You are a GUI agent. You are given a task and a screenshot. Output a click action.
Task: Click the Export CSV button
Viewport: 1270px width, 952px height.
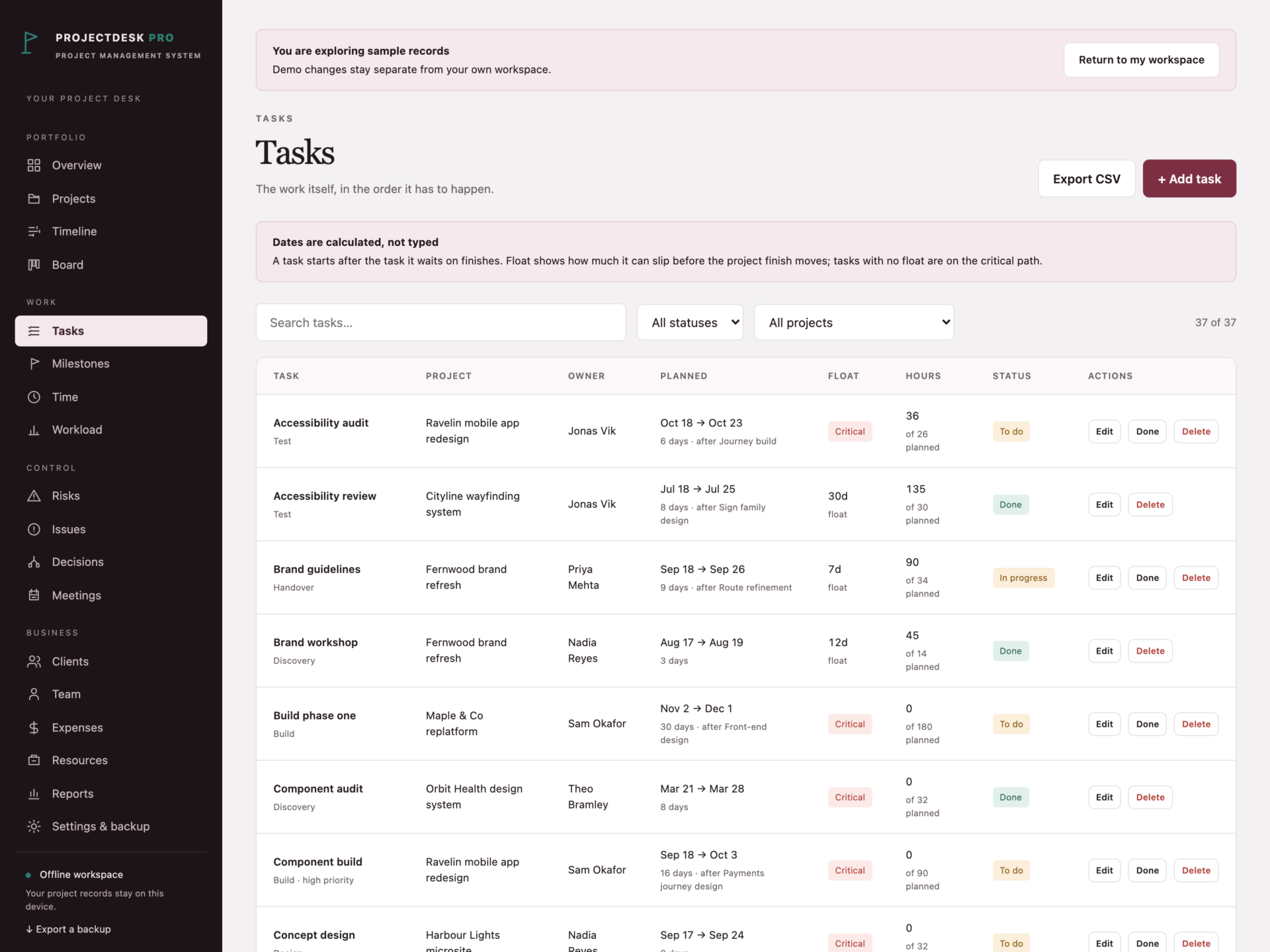1086,178
